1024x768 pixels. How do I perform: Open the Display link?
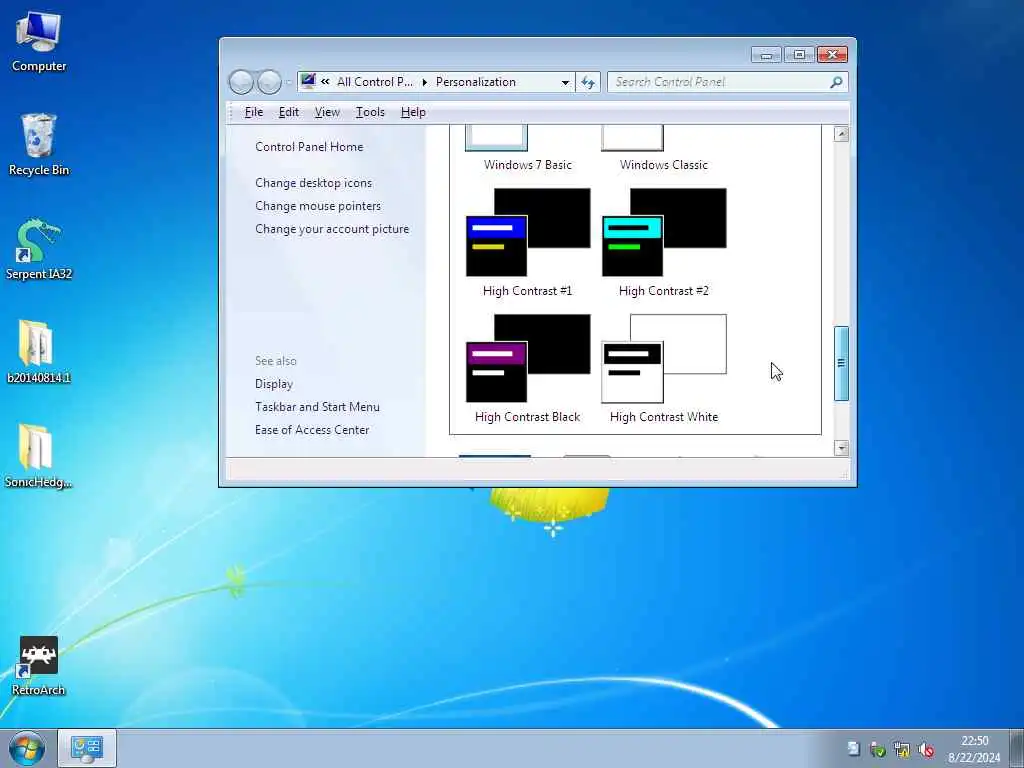(x=274, y=384)
